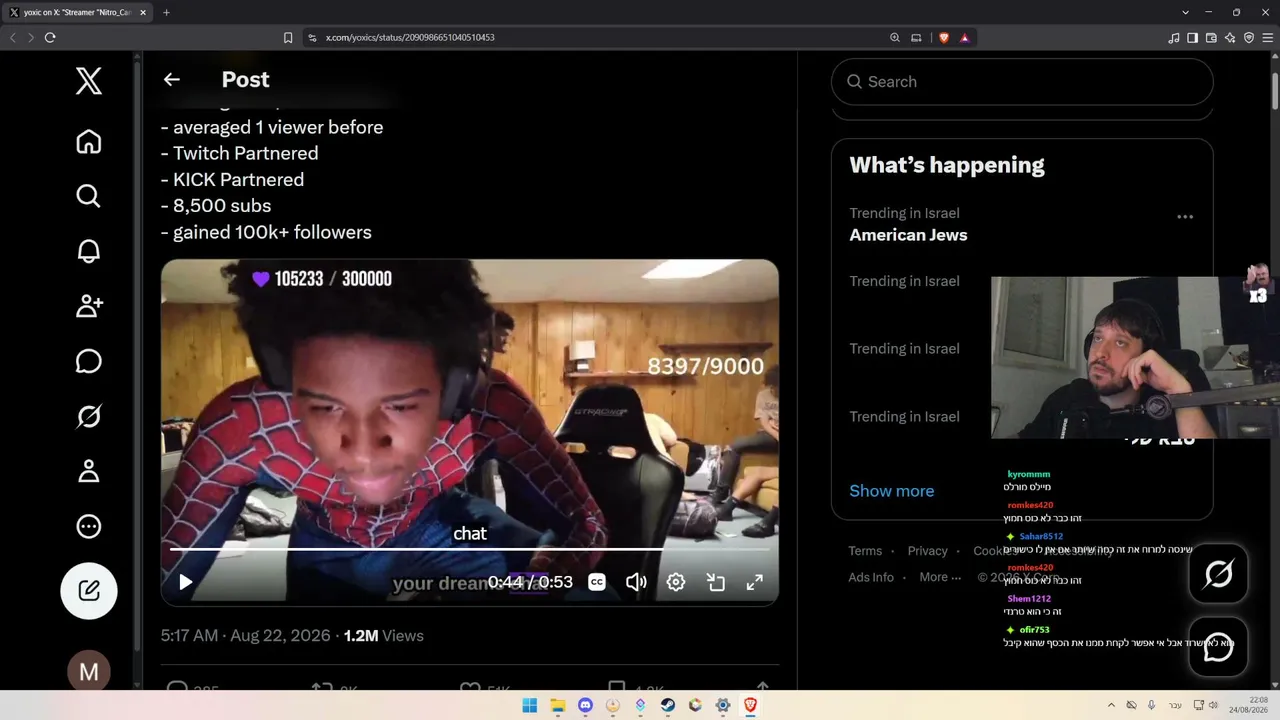Viewport: 1280px width, 720px height.
Task: Click the Twitch Partnered line in post
Action: point(240,153)
